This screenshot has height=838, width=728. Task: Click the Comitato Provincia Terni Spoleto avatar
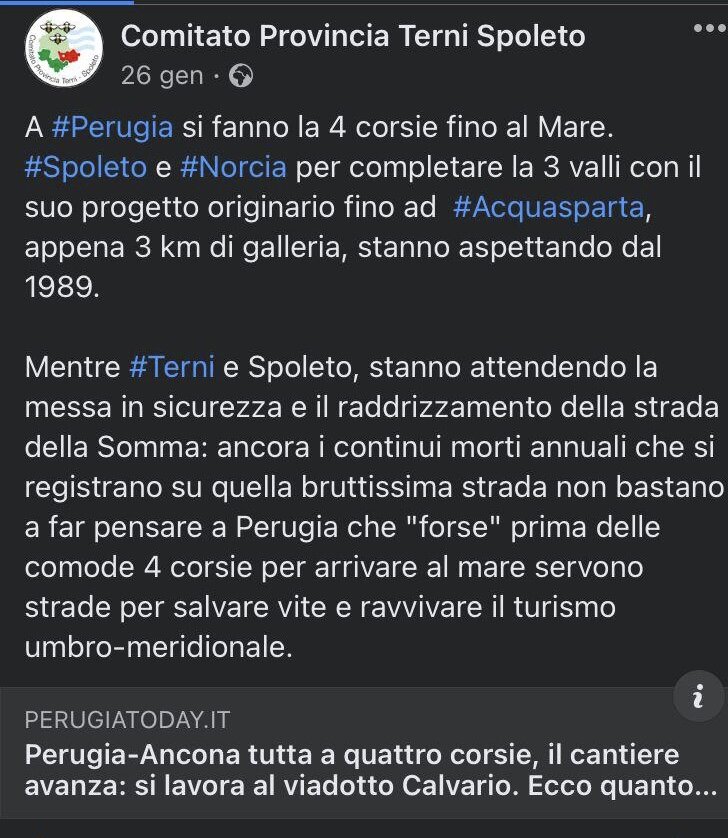tap(64, 49)
